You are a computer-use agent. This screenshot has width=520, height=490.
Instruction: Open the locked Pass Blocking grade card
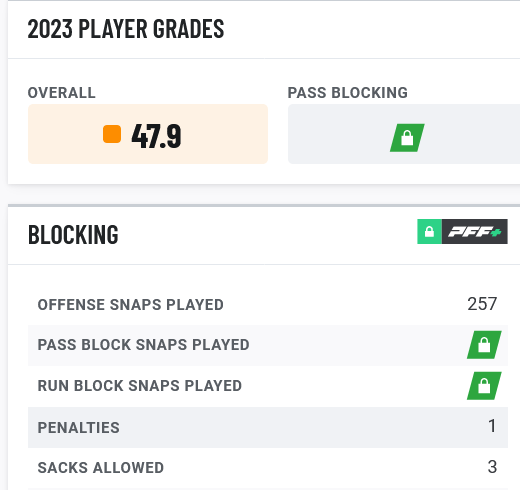404,134
